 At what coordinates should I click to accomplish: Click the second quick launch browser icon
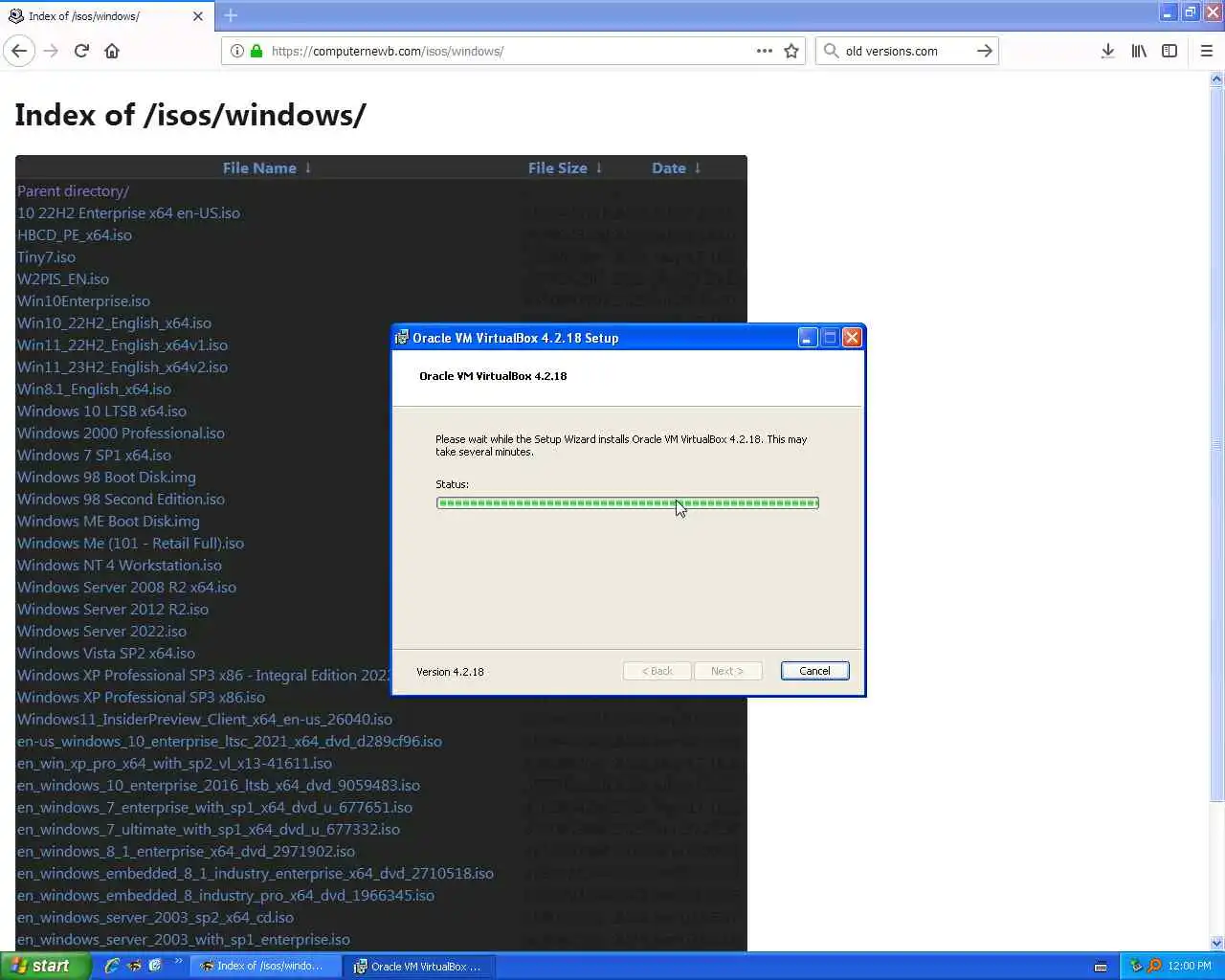(x=134, y=966)
